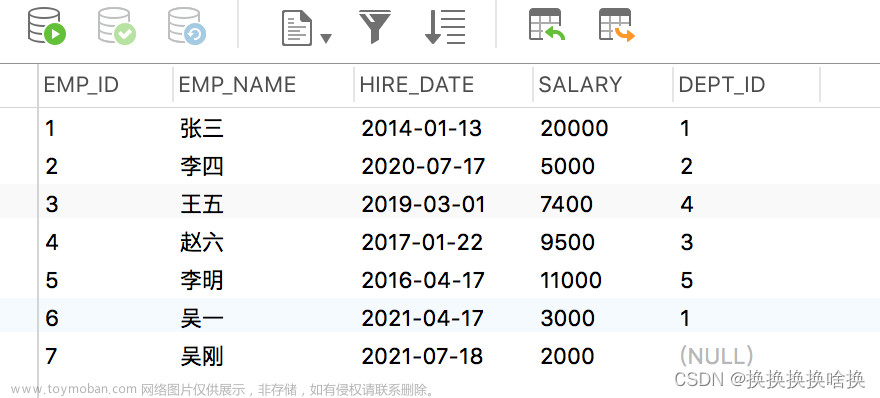Select the cell containing 吴一

(x=202, y=318)
